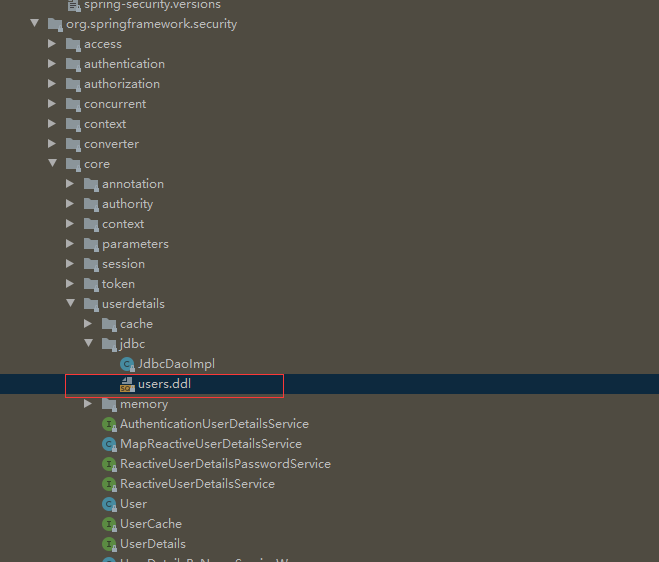Screen dimensions: 659x562
Task: Click the core folder icon
Action: tap(74, 164)
